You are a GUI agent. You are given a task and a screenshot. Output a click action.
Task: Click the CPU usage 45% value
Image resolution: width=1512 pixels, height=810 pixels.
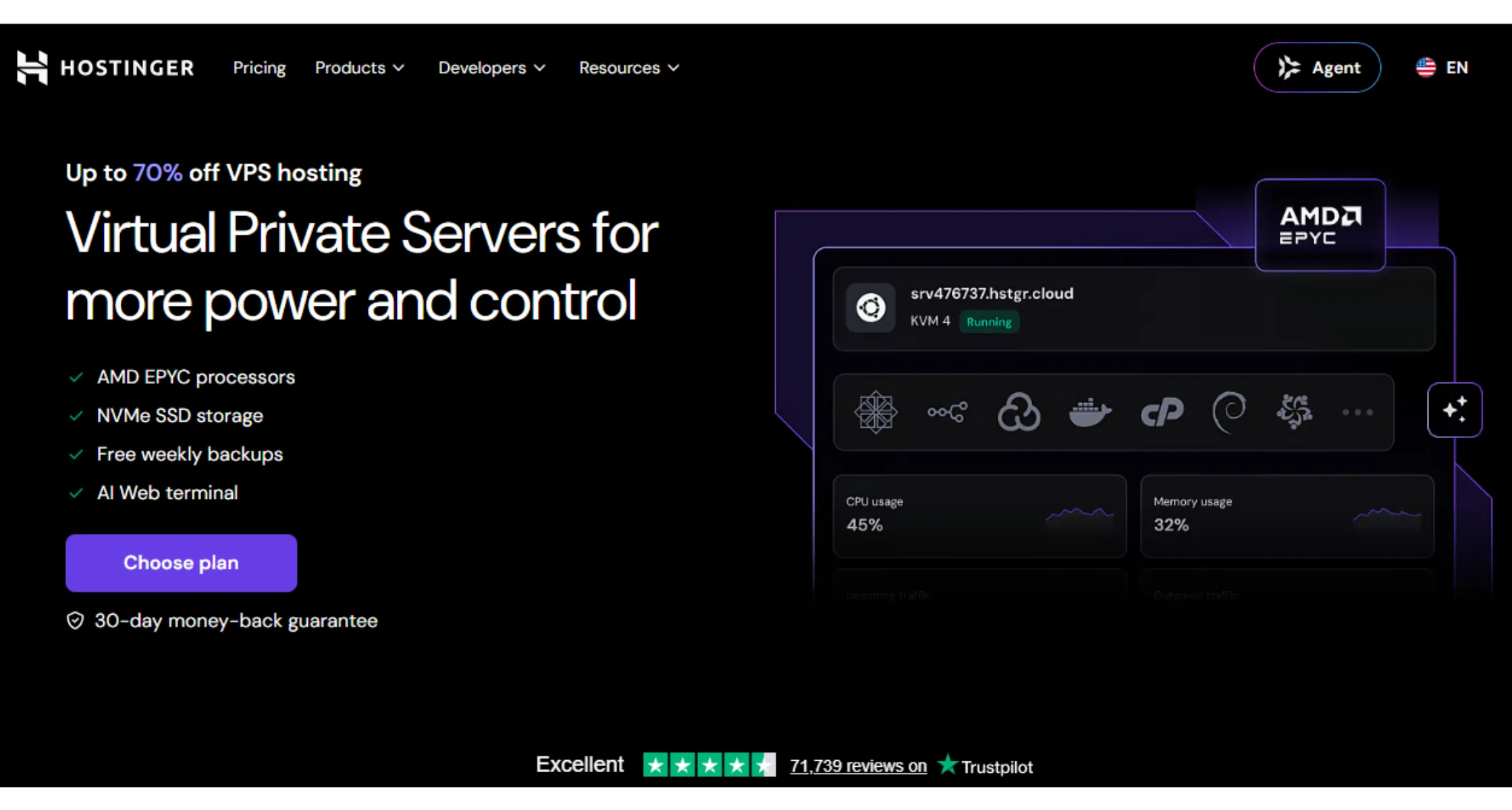pyautogui.click(x=864, y=525)
